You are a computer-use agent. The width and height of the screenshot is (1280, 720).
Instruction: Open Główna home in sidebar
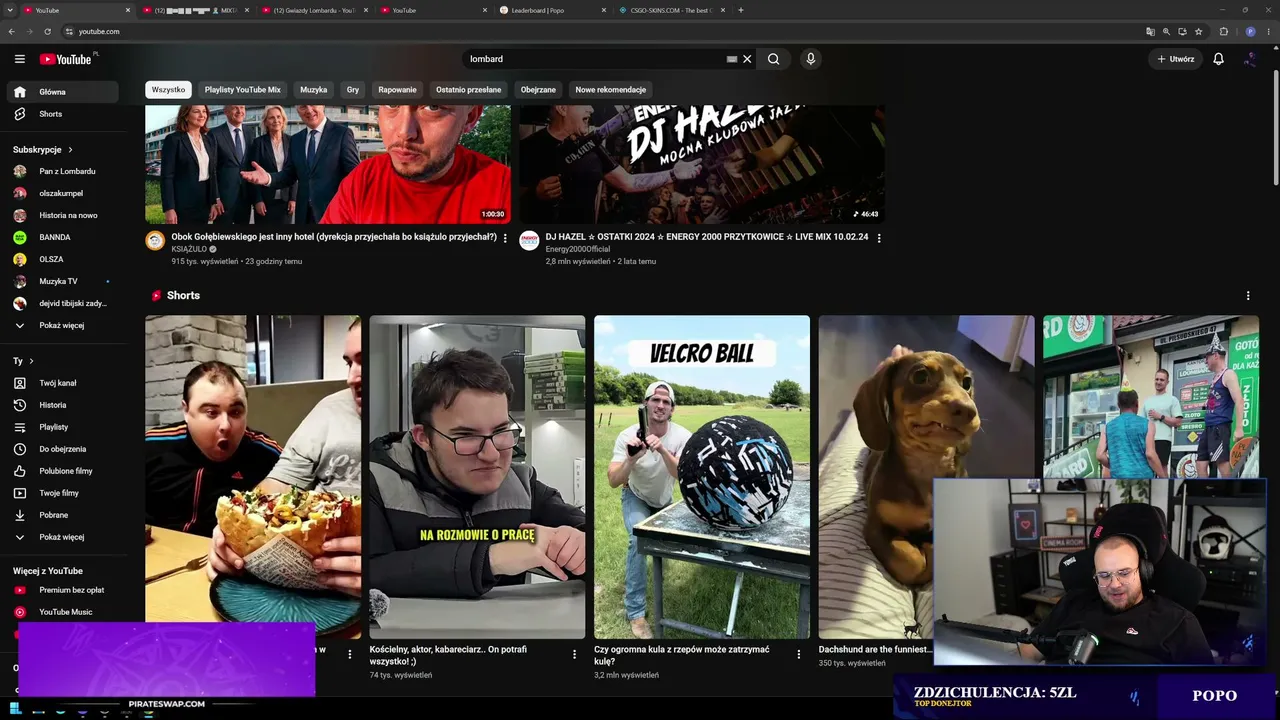(x=62, y=92)
